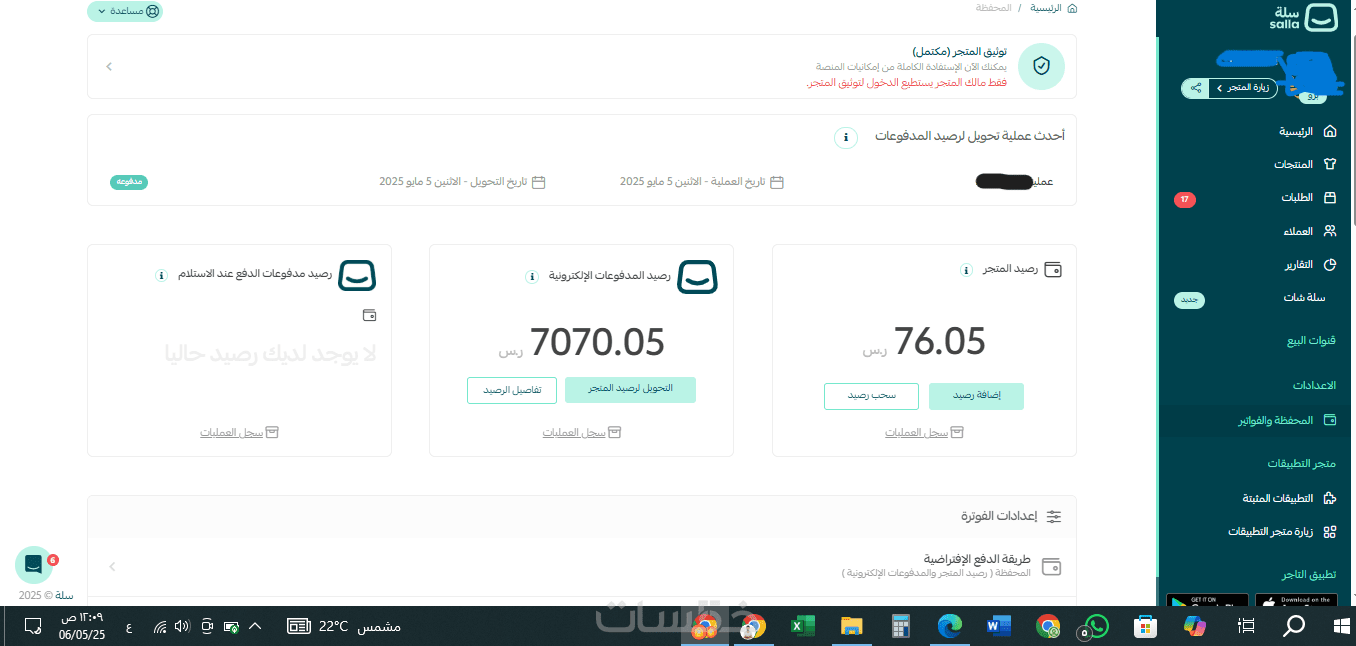Click info icon next to رصيد المتجر

coord(966,270)
